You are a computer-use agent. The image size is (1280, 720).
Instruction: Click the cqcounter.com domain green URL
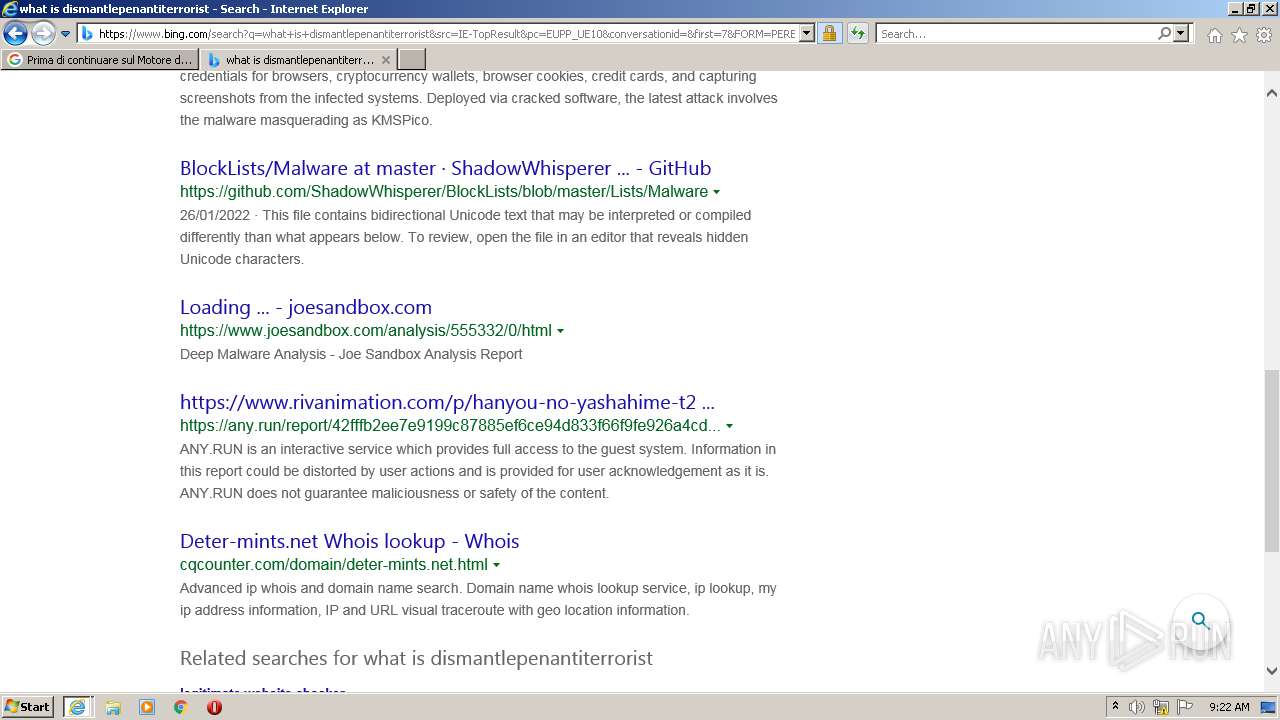point(334,564)
